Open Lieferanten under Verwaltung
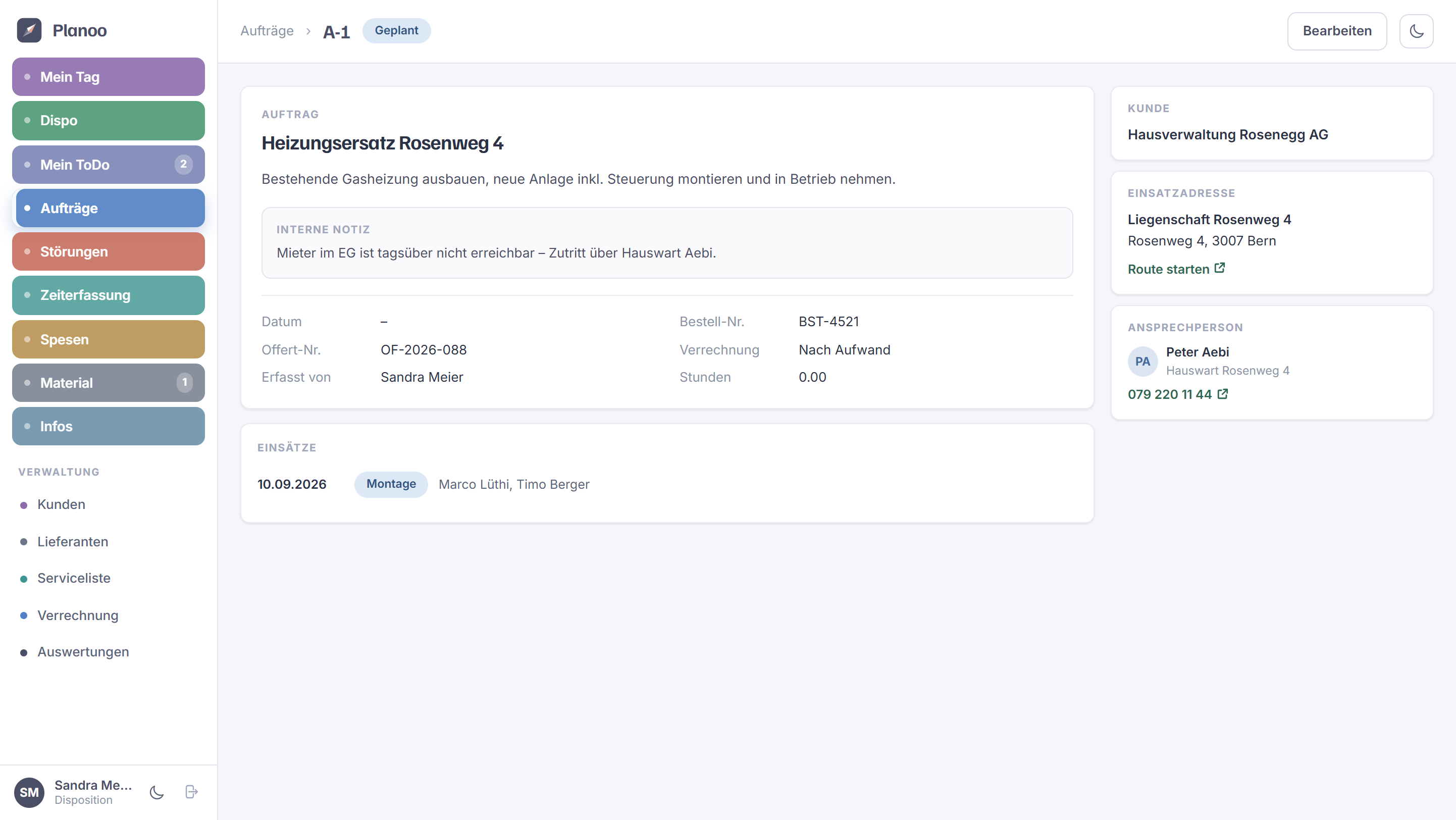This screenshot has width=1456, height=820. tap(72, 541)
